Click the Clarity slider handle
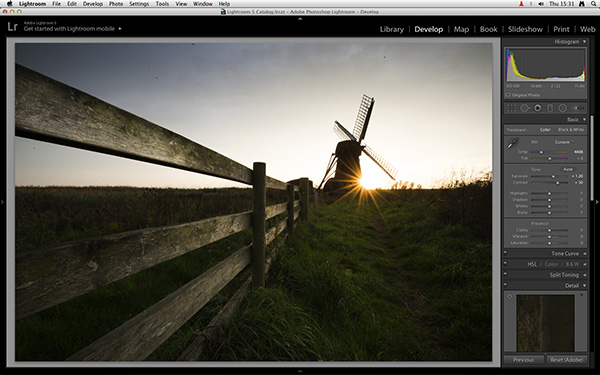600x375 pixels. pyautogui.click(x=549, y=230)
